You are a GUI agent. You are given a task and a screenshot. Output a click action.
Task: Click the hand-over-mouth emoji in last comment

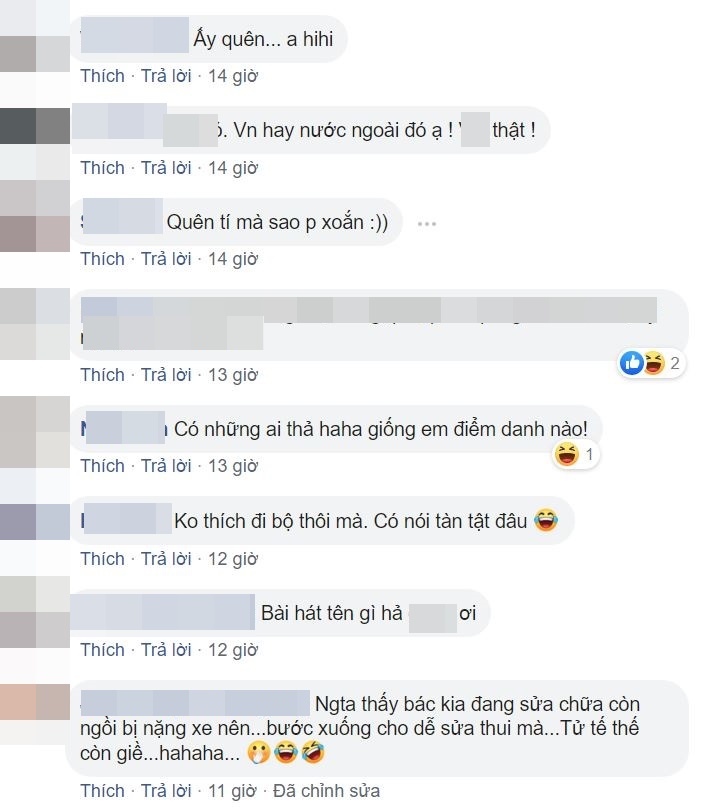click(x=259, y=753)
